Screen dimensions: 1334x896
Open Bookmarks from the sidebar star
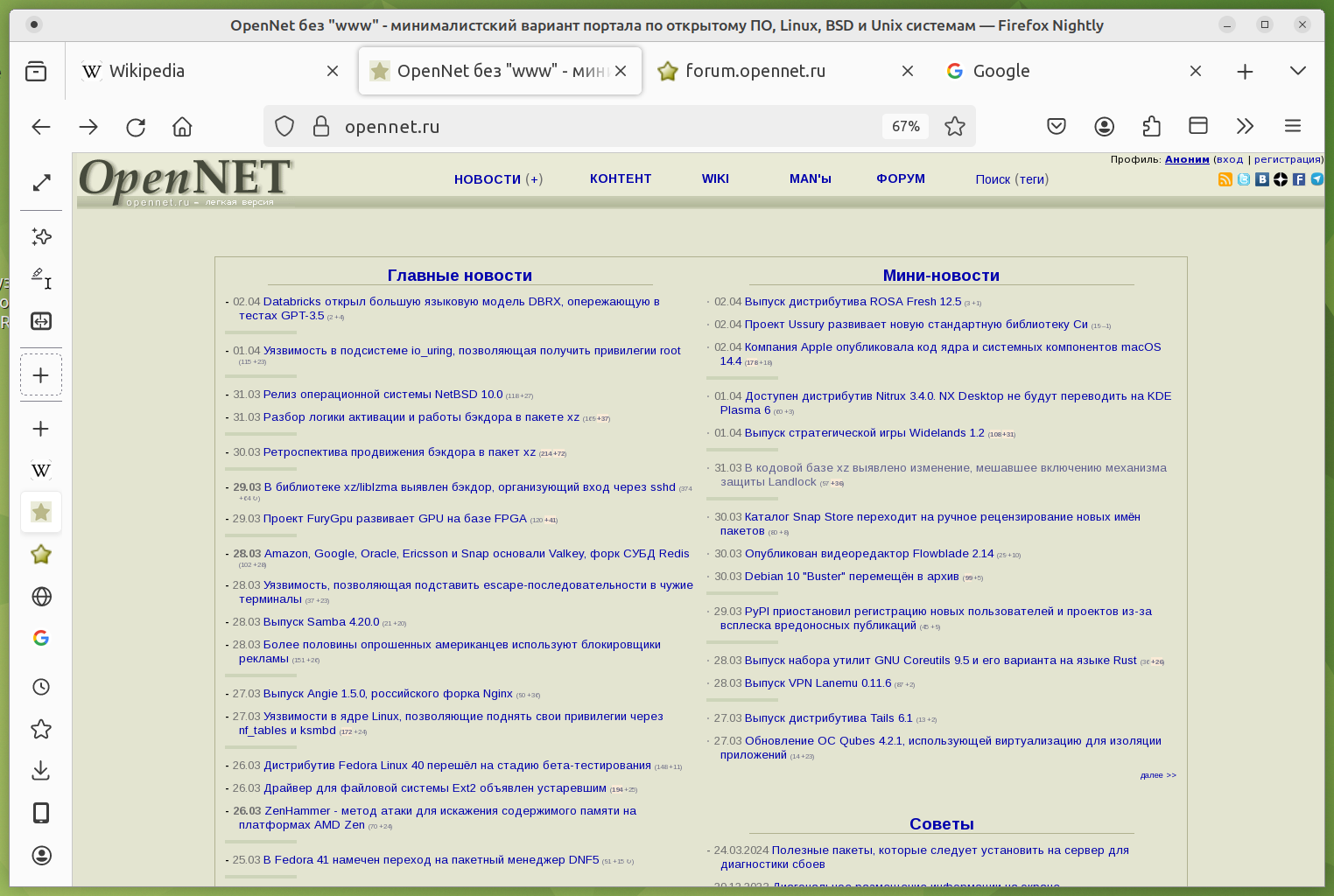pyautogui.click(x=41, y=729)
